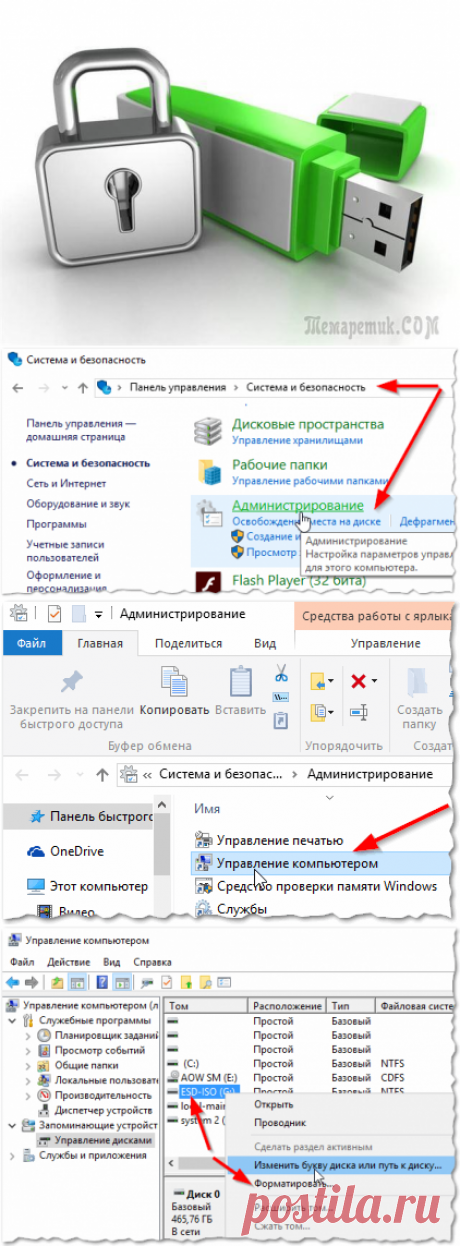This screenshot has width=460, height=1246.
Task: Collapse Запоминающие устройства tree node
Action: 12,1125
